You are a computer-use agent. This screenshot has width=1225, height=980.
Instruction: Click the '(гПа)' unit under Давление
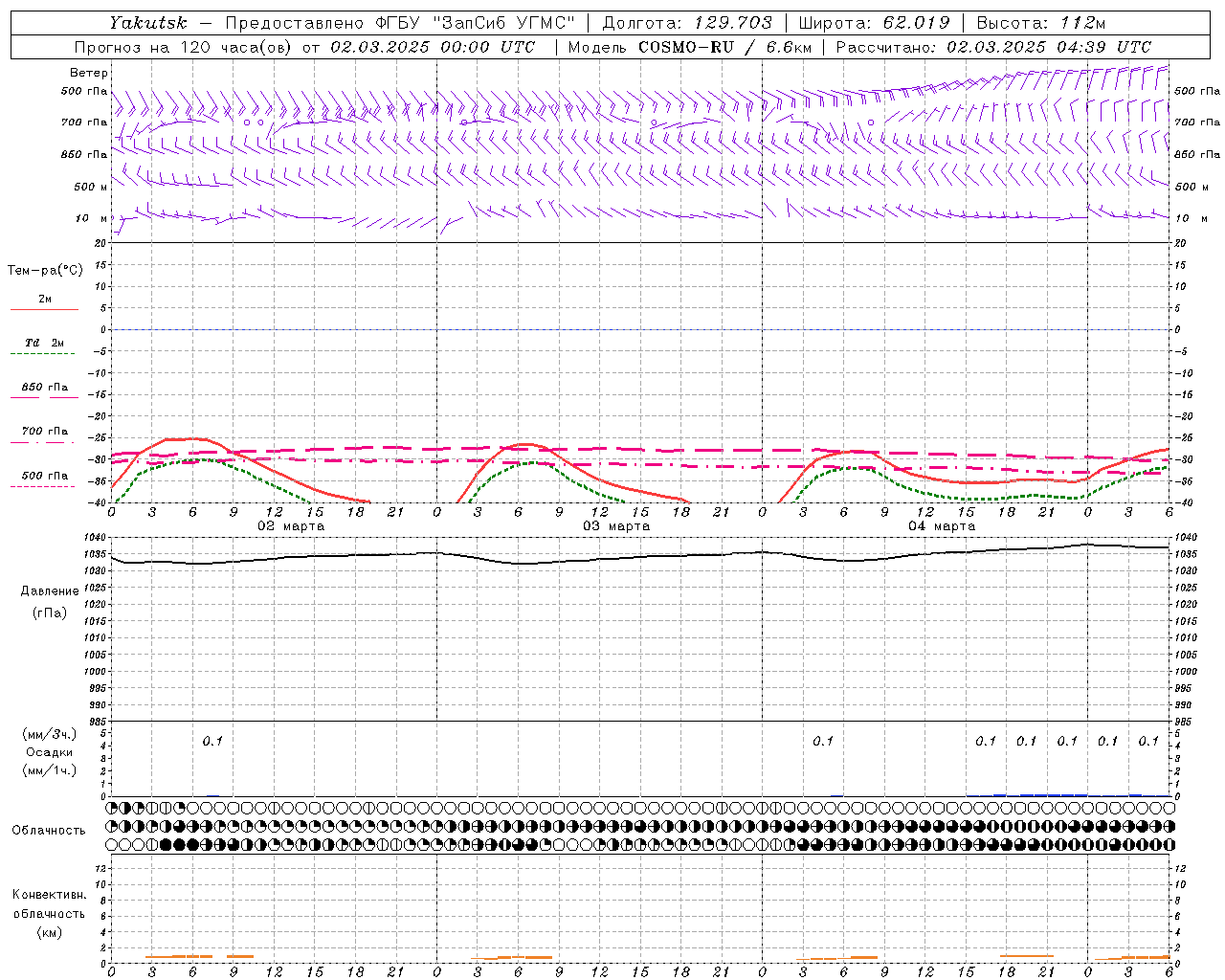point(49,612)
